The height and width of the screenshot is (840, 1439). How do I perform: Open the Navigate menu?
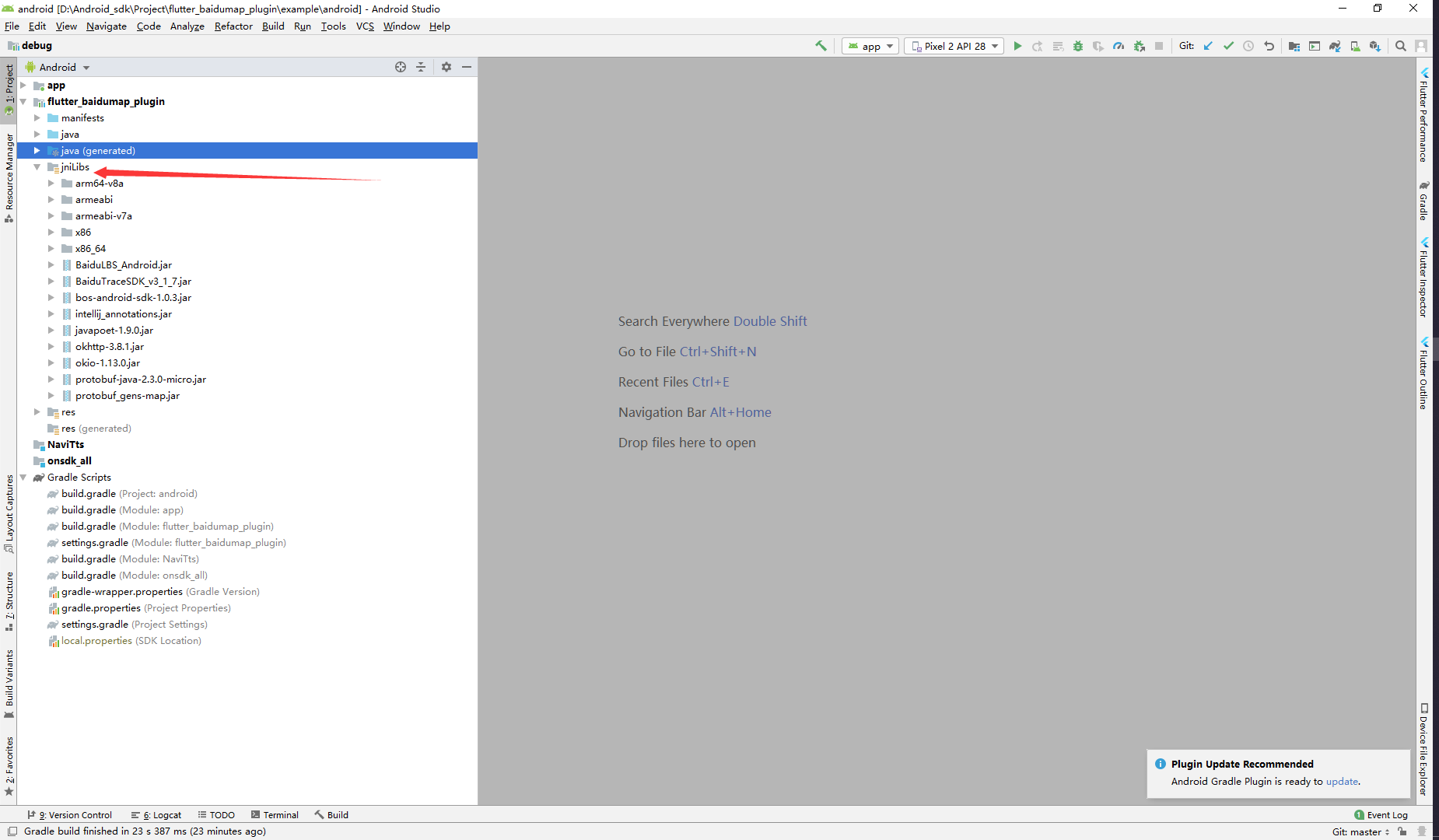107,26
